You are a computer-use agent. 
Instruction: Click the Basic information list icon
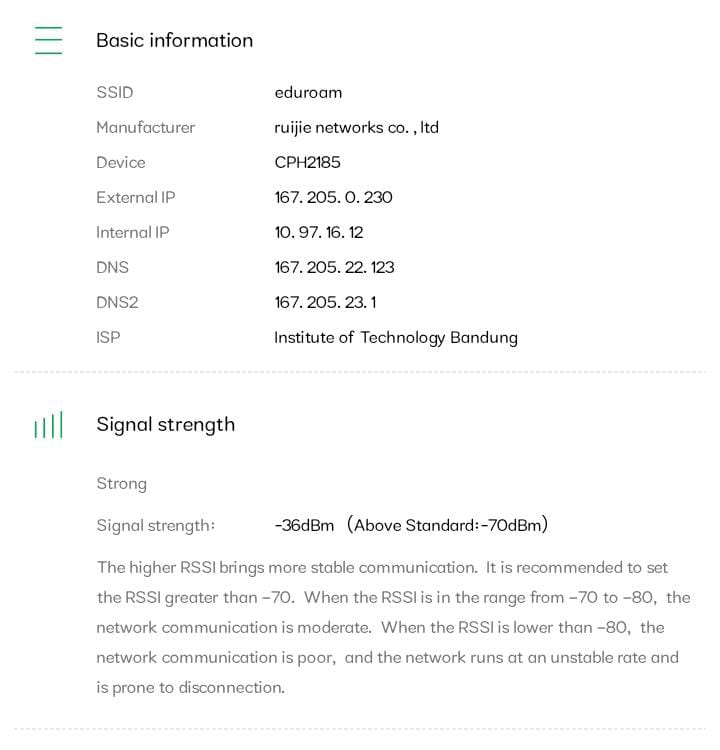[x=48, y=40]
